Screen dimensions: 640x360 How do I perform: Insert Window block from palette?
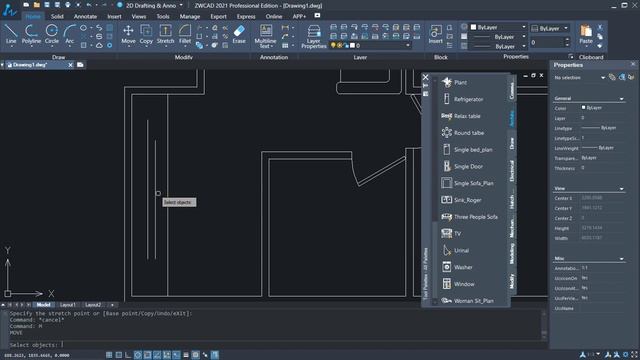click(x=458, y=284)
